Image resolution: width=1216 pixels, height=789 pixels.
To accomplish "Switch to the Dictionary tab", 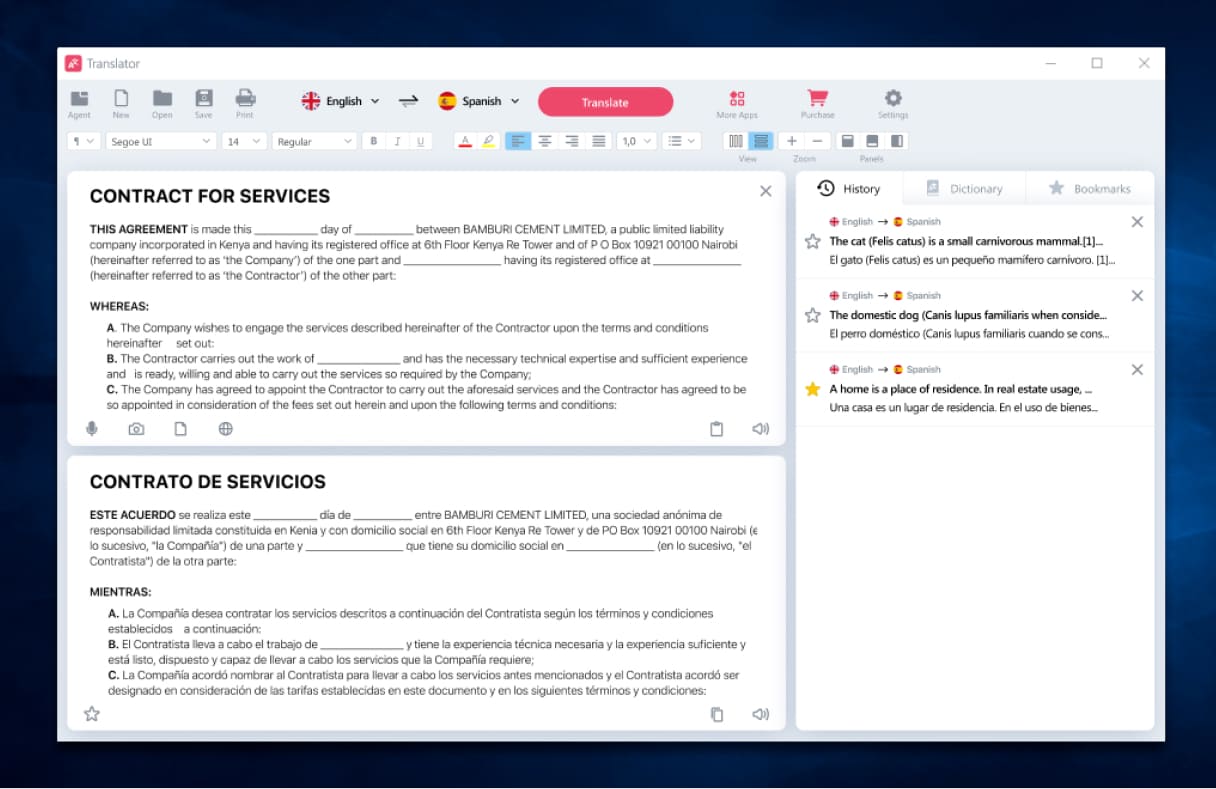I will (x=964, y=188).
